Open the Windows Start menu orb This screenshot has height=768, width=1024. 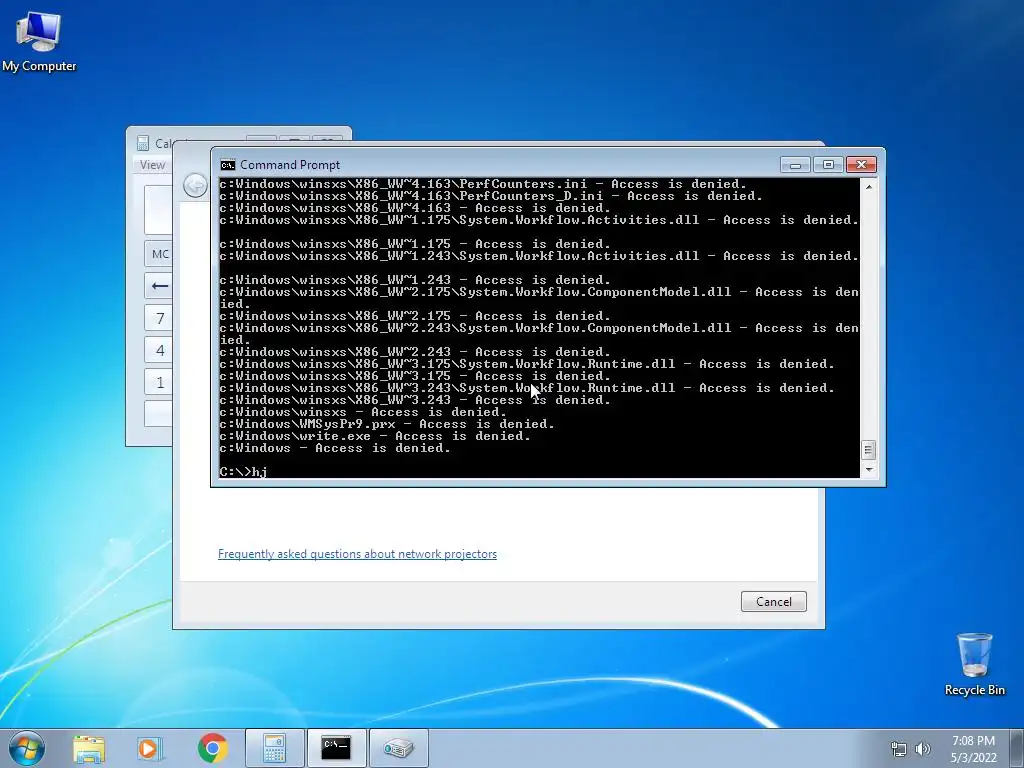click(27, 748)
